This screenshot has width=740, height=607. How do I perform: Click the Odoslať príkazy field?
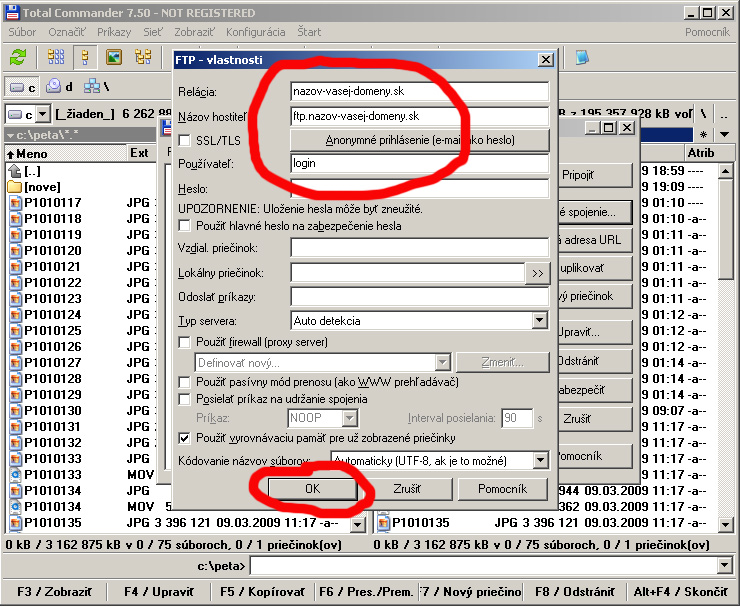tap(420, 297)
